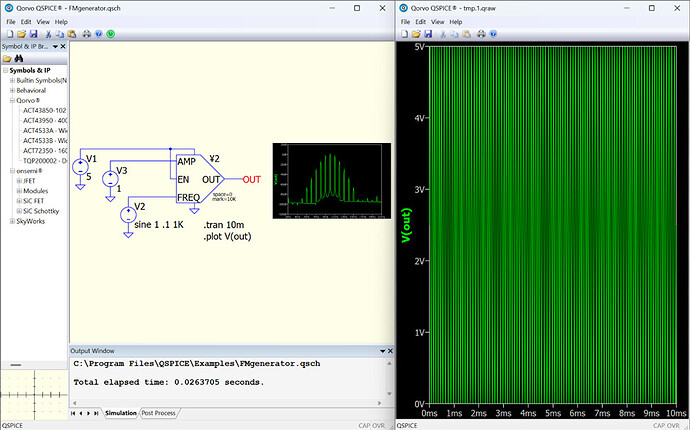Image resolution: width=690 pixels, height=430 pixels.
Task: Click the .plot V(out) directive text
Action: pyautogui.click(x=227, y=236)
